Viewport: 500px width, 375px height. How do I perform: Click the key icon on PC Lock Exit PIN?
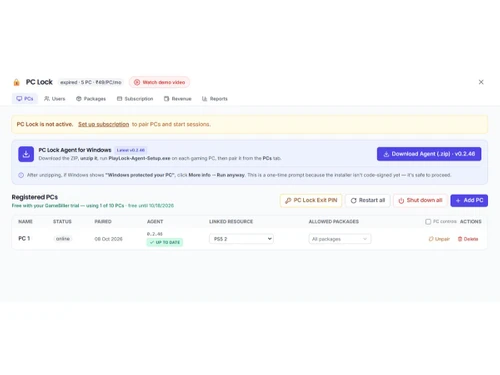pyautogui.click(x=288, y=200)
